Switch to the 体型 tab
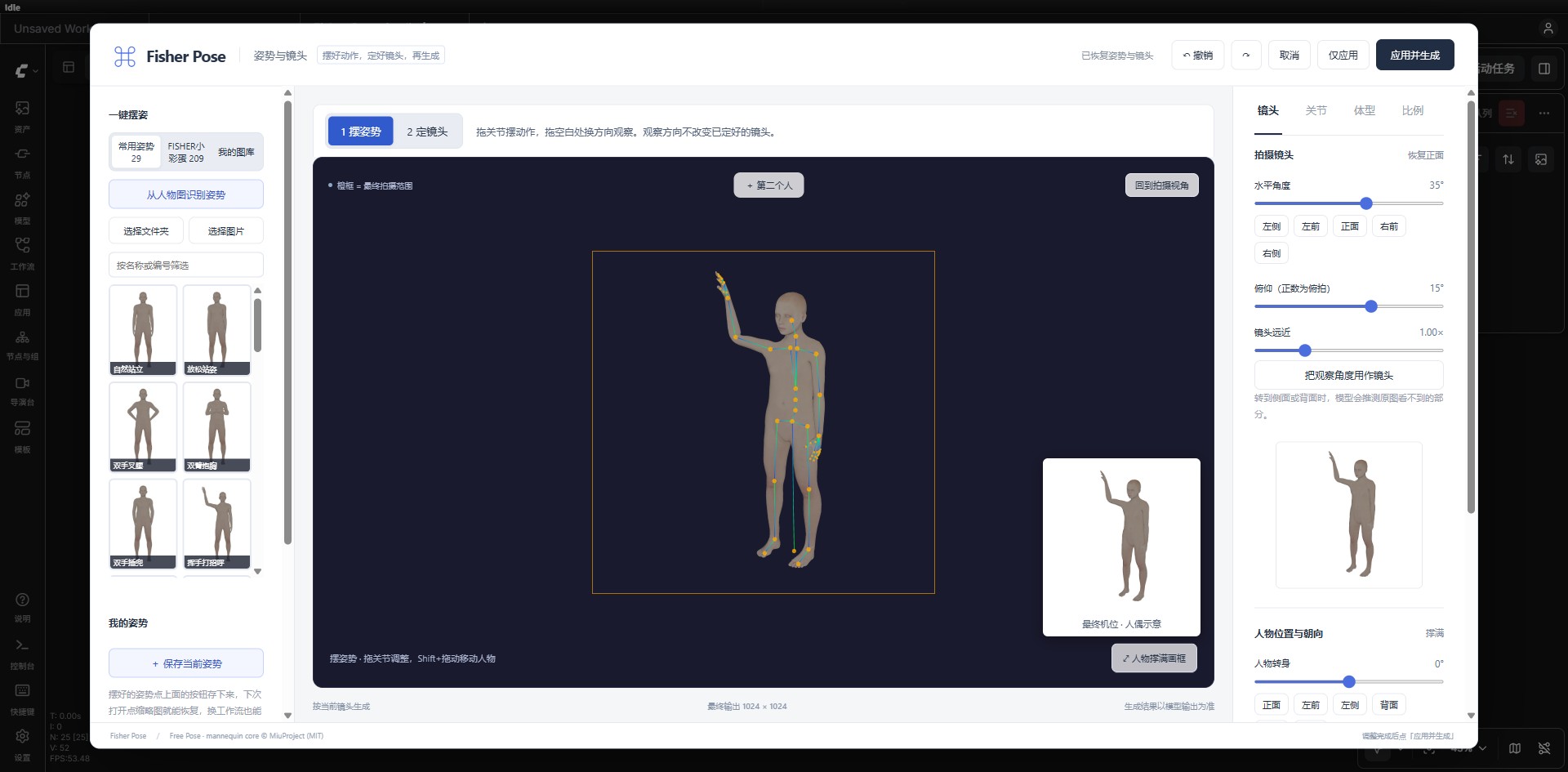 tap(1365, 111)
